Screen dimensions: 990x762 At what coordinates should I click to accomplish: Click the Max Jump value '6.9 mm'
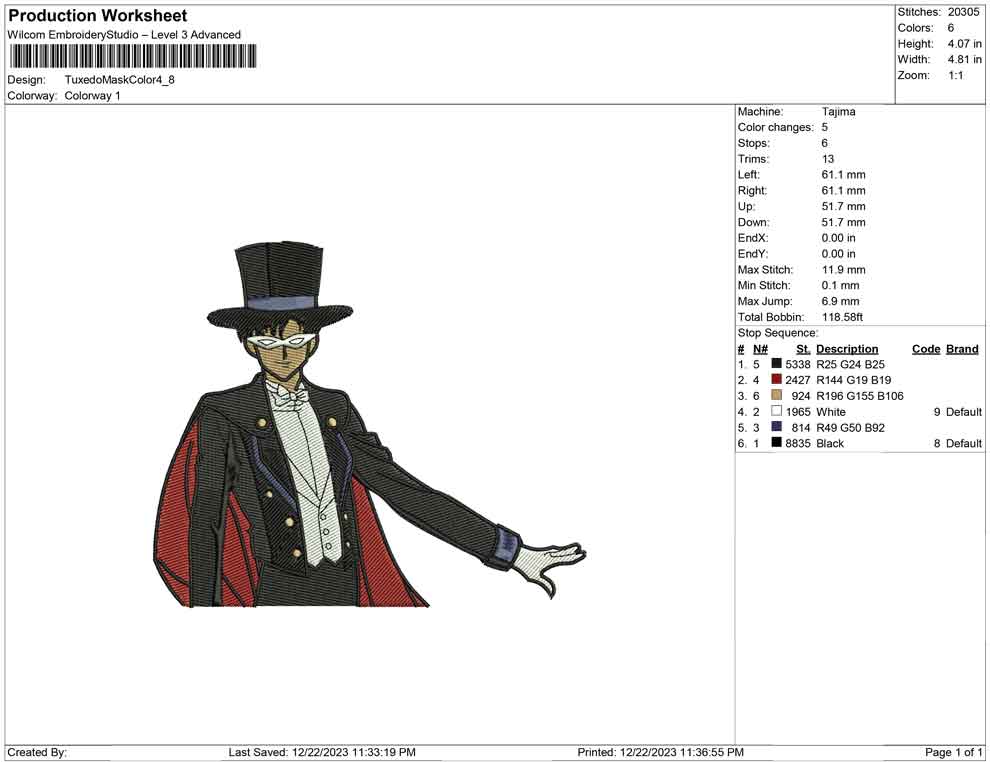click(840, 301)
